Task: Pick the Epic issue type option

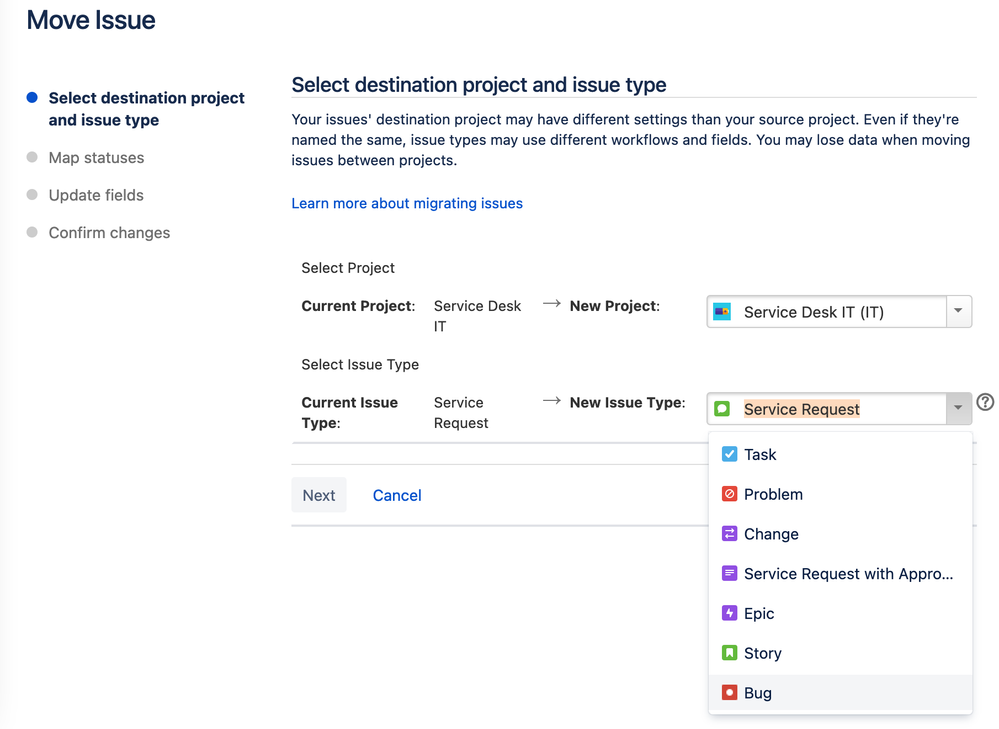Action: (x=759, y=614)
